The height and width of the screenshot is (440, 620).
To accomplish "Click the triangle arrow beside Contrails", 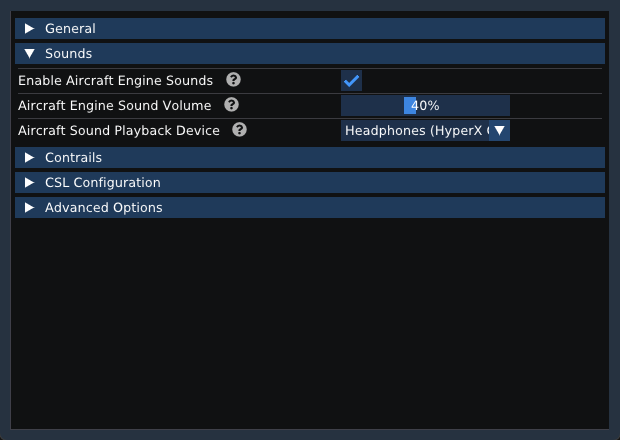I will click(29, 157).
